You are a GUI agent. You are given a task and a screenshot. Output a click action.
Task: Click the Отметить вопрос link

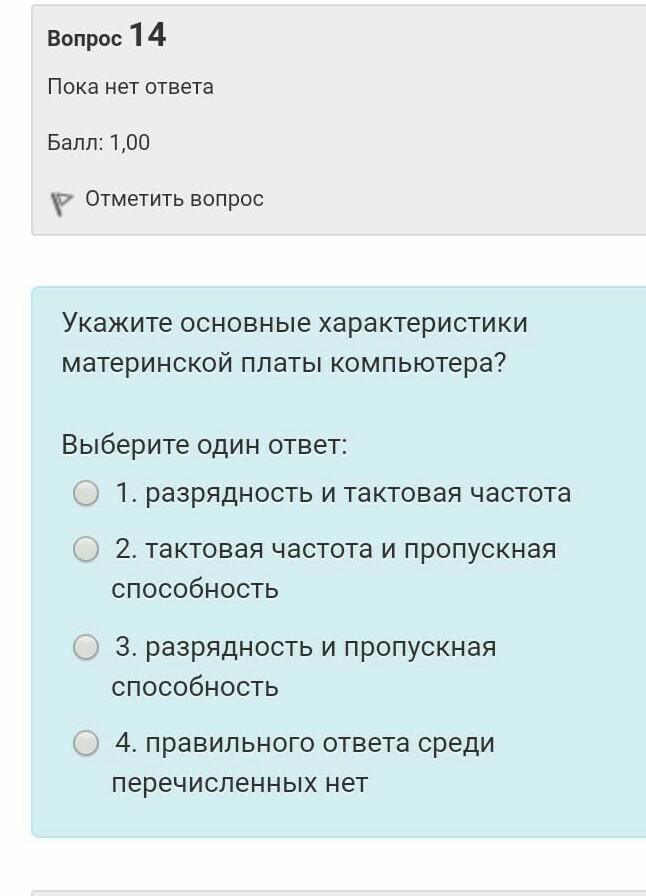coord(174,199)
